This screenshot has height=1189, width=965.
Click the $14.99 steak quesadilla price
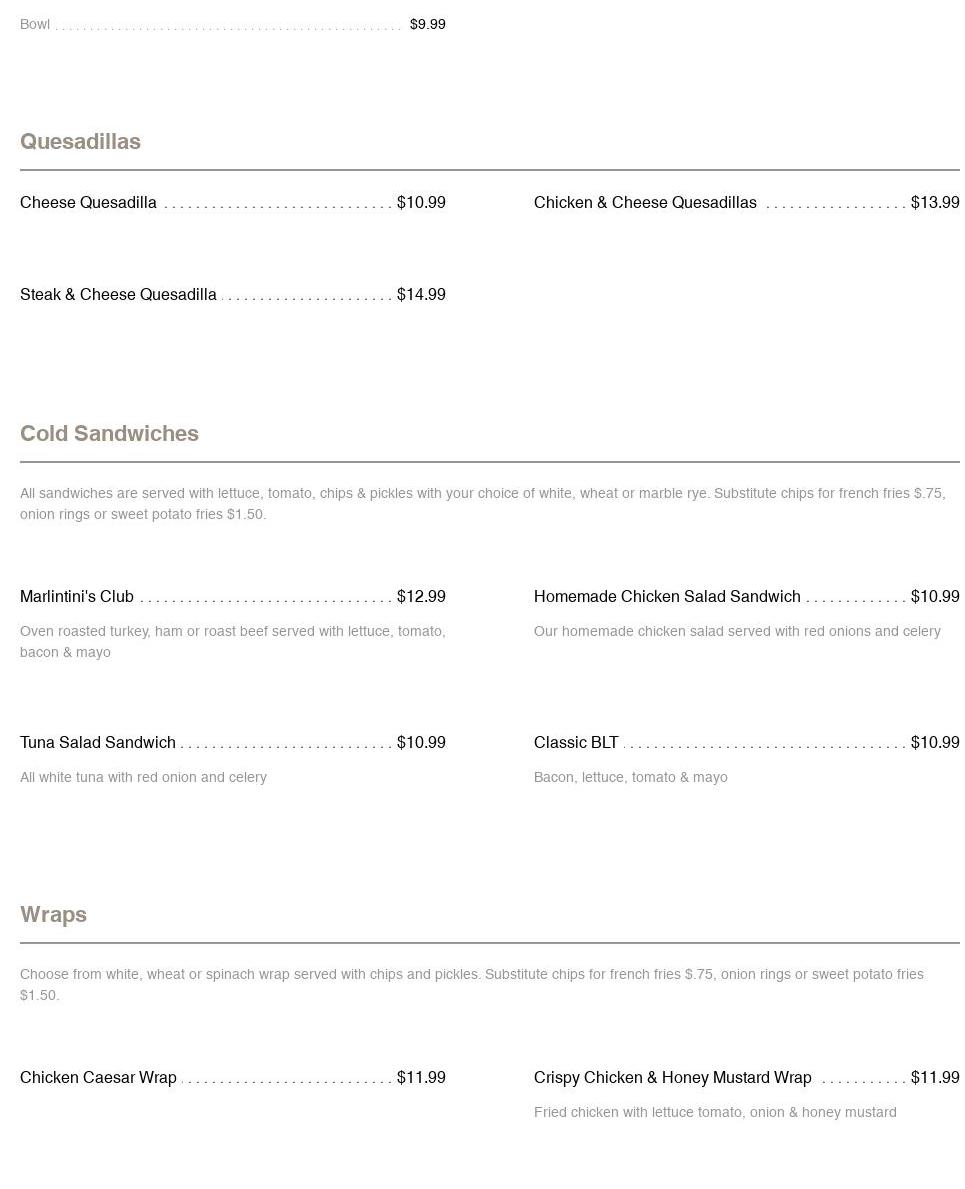tap(421, 295)
